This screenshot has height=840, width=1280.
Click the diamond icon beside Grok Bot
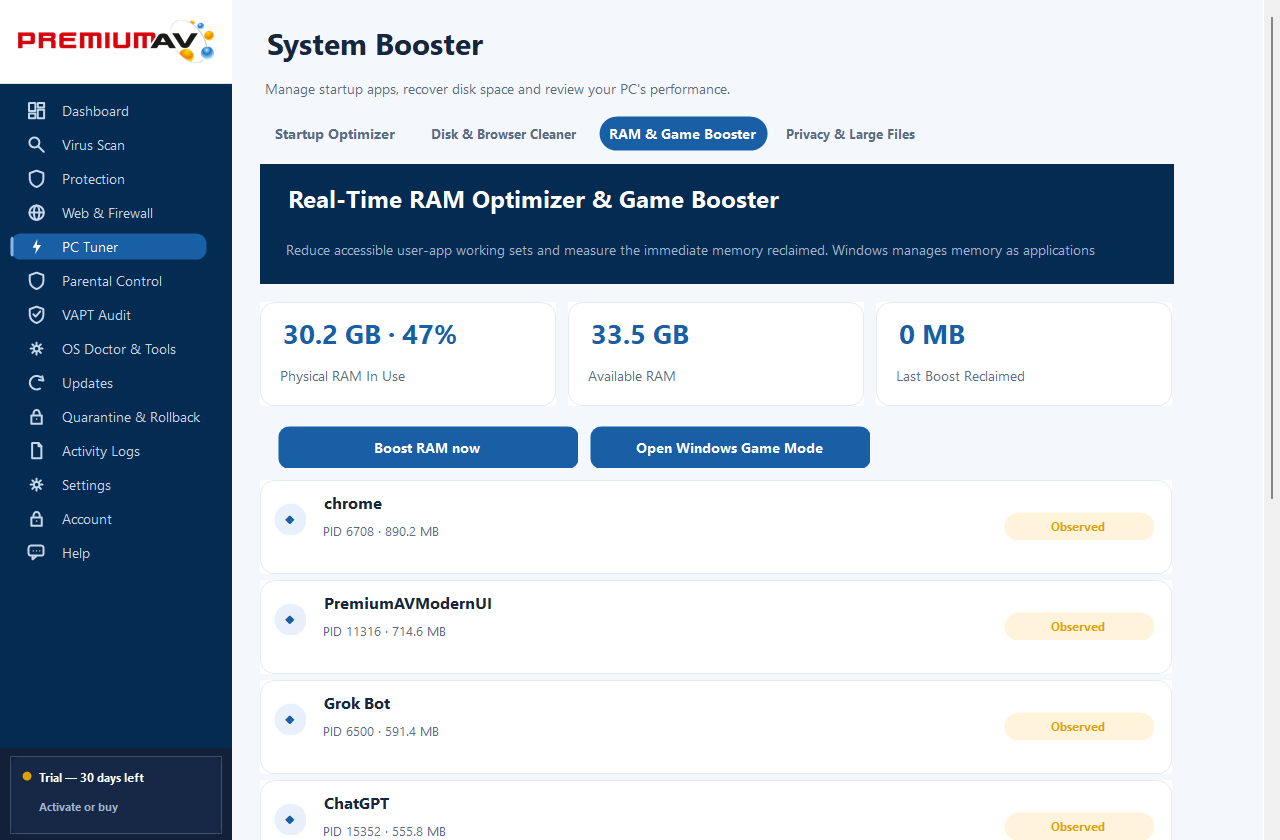290,719
